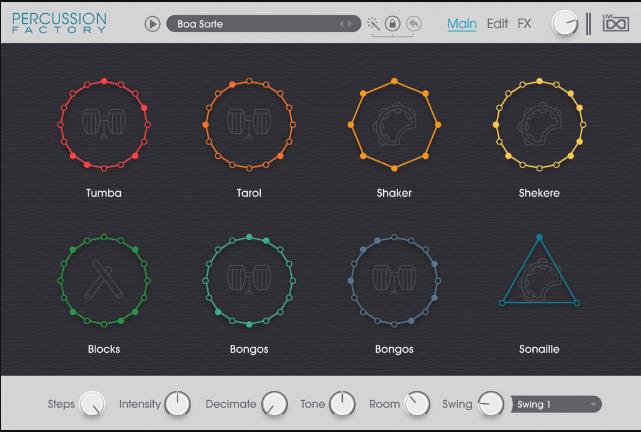Viewport: 641px width, 432px height.
Task: Open the Swing 1 dropdown
Action: 557,404
